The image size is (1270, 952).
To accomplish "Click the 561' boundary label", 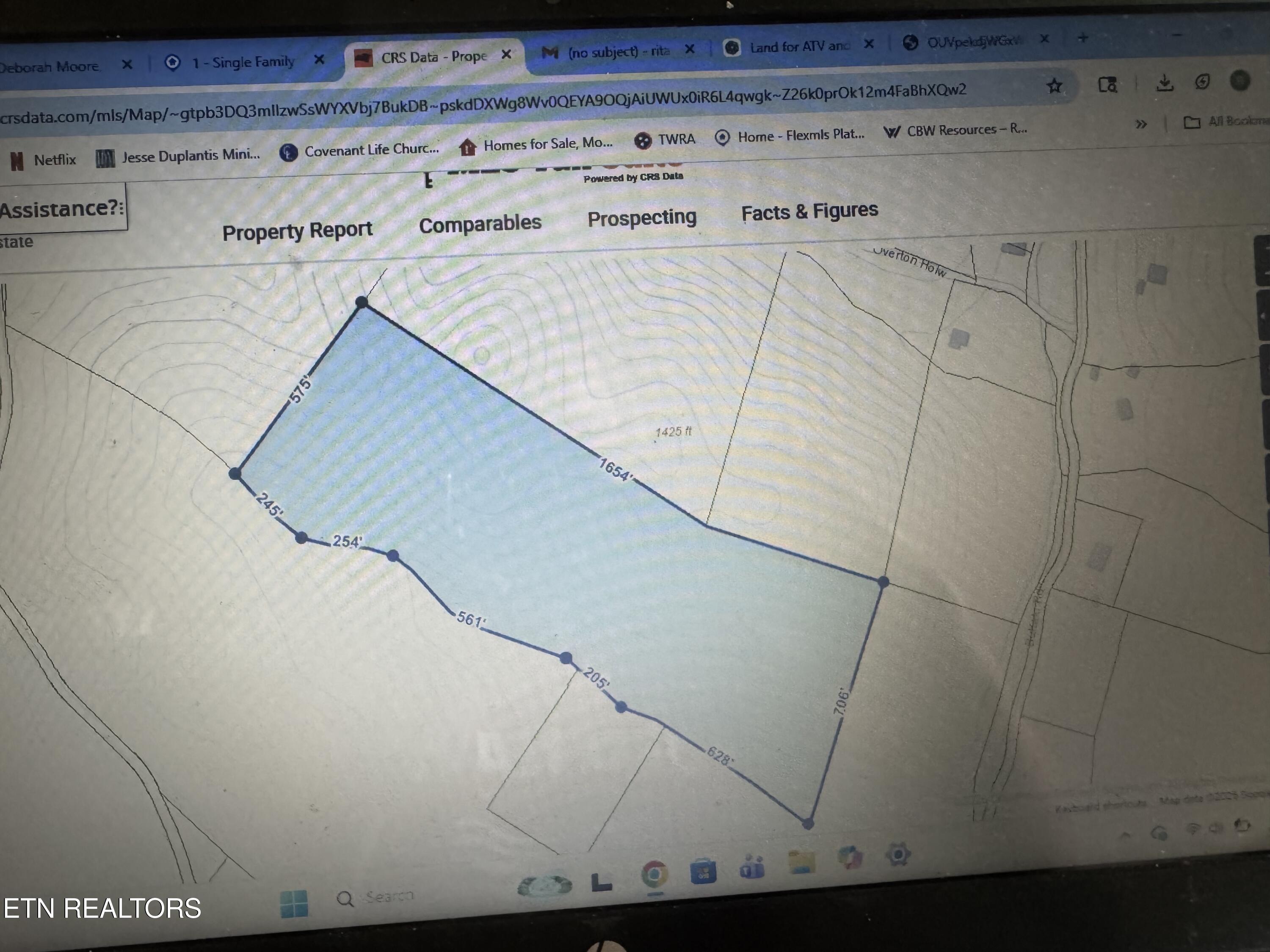I will [471, 620].
